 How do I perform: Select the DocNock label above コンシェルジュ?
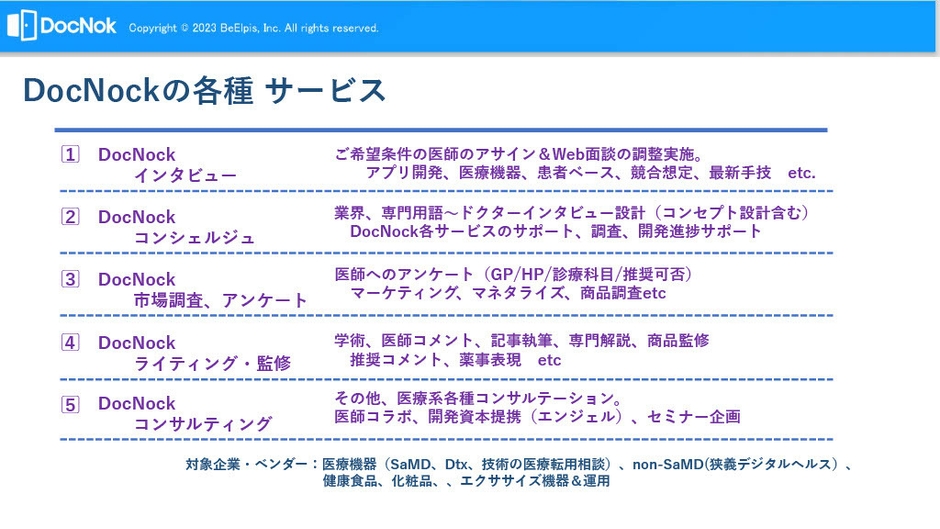click(137, 217)
